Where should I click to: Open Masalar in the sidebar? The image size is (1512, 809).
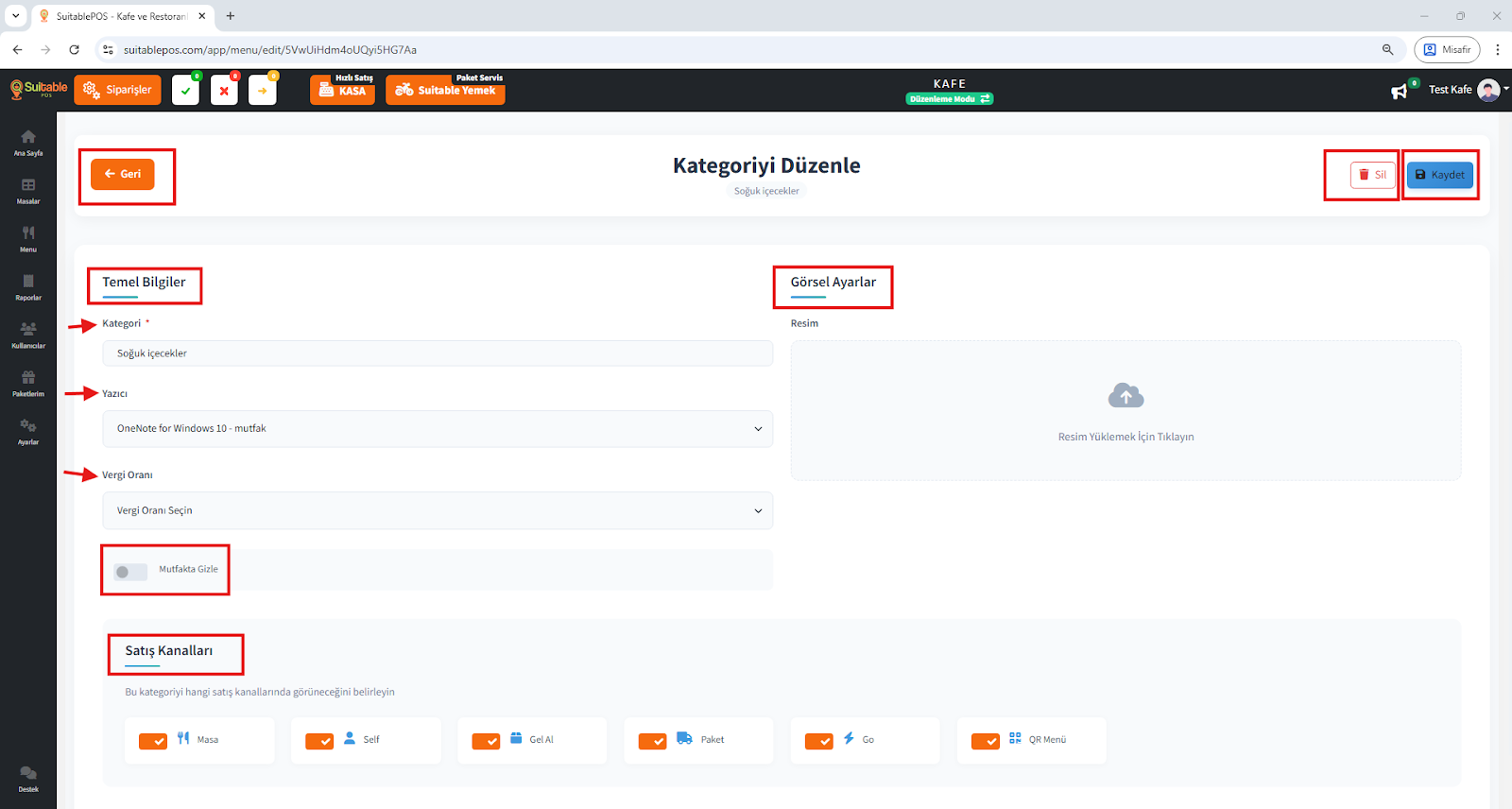tap(28, 191)
